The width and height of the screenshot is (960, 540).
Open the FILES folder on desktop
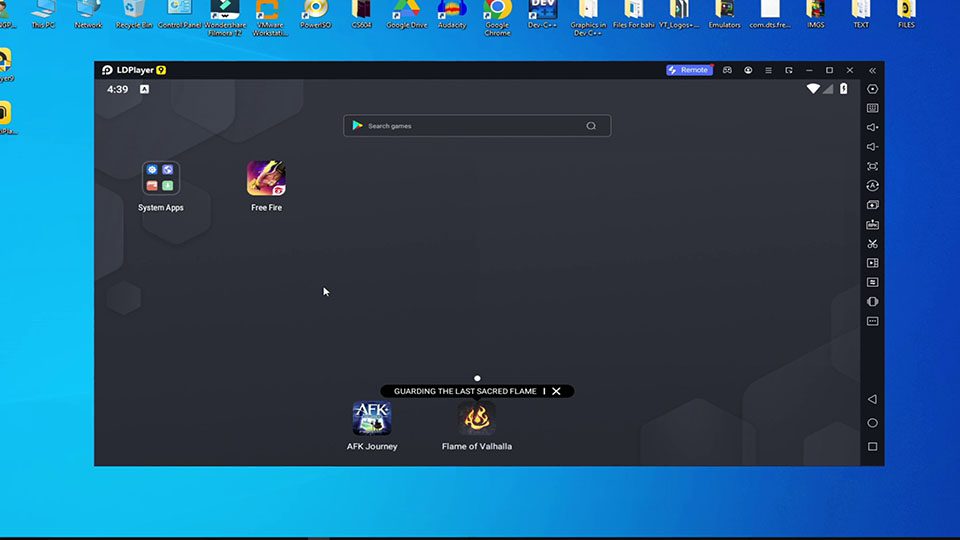point(906,13)
